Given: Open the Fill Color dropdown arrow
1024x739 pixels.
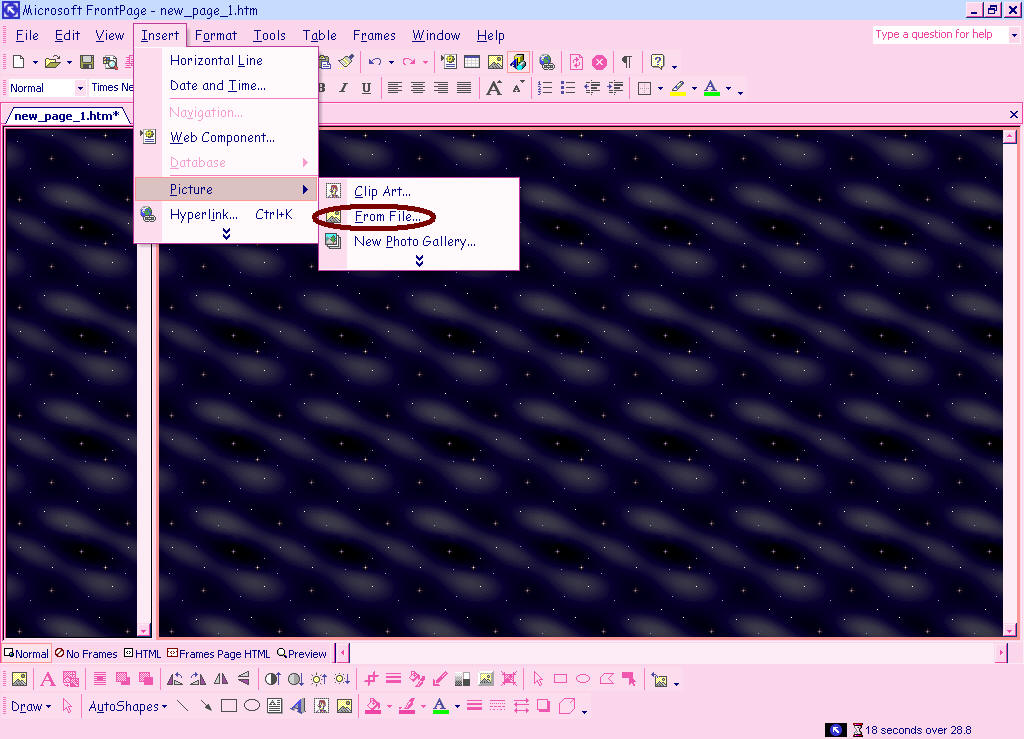Looking at the screenshot, I should 389,706.
